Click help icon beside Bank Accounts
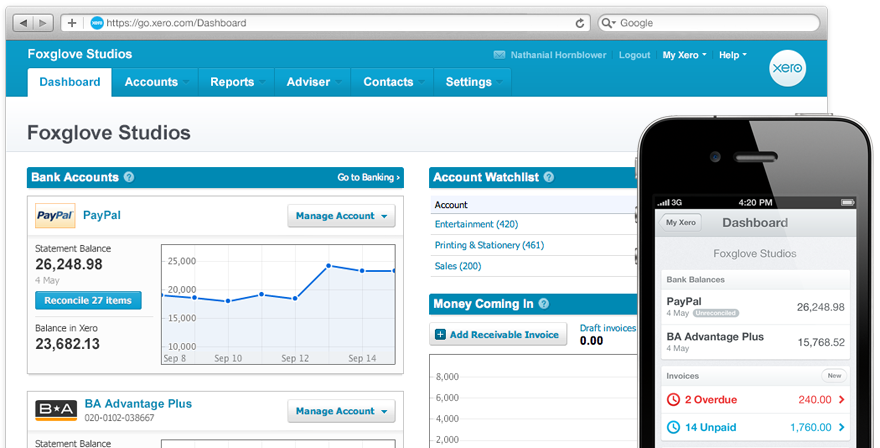 (129, 177)
